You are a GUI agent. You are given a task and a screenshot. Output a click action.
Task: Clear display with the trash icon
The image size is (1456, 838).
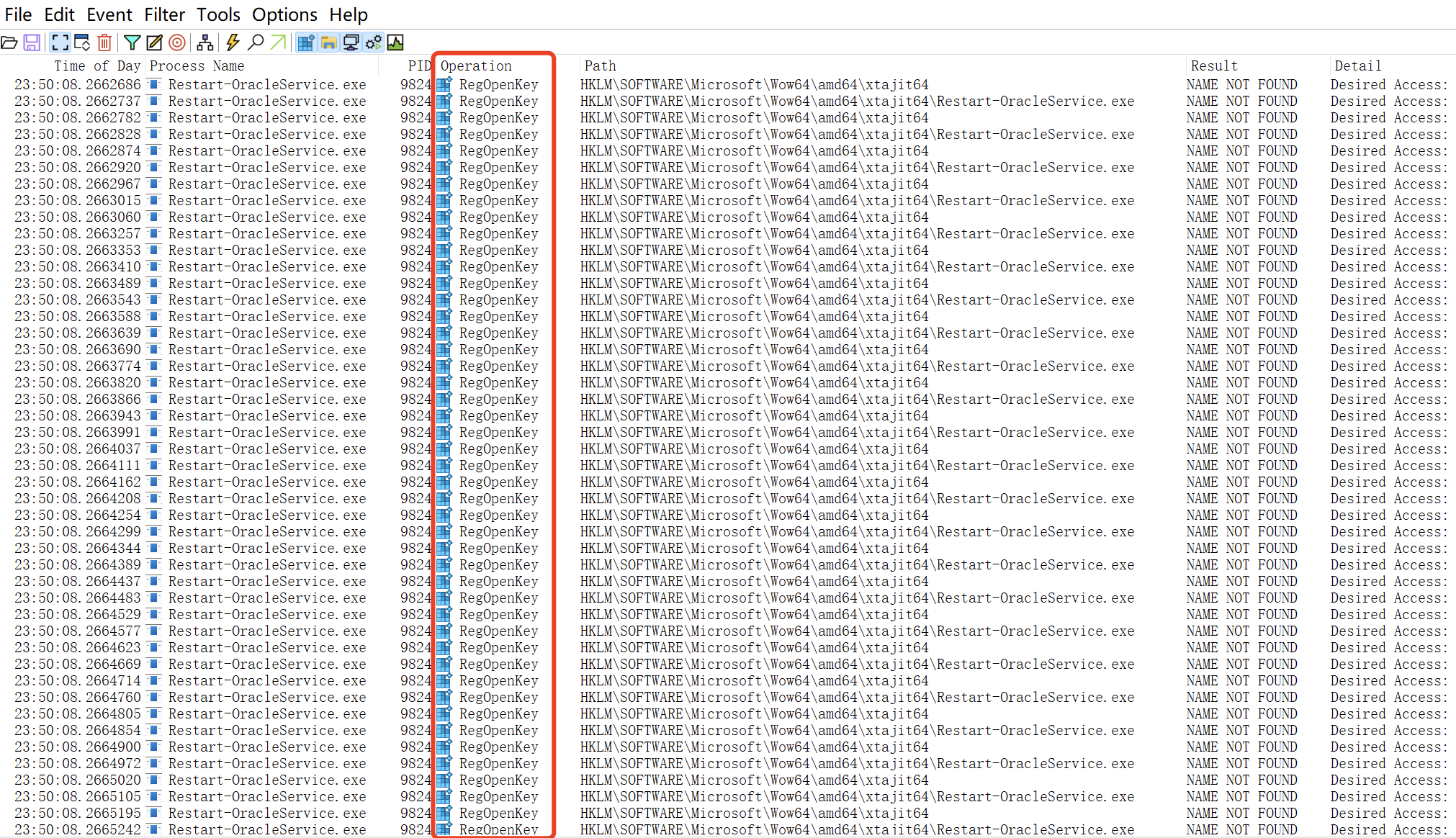pos(104,43)
